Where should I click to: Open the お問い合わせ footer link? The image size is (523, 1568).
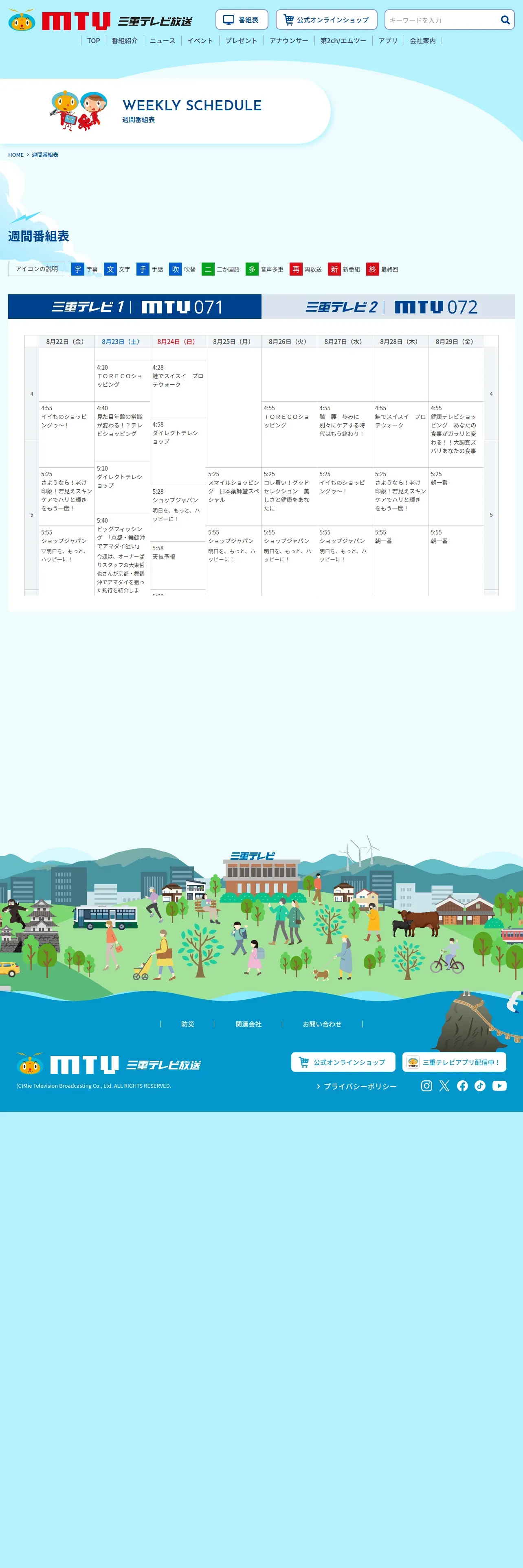[x=322, y=1025]
